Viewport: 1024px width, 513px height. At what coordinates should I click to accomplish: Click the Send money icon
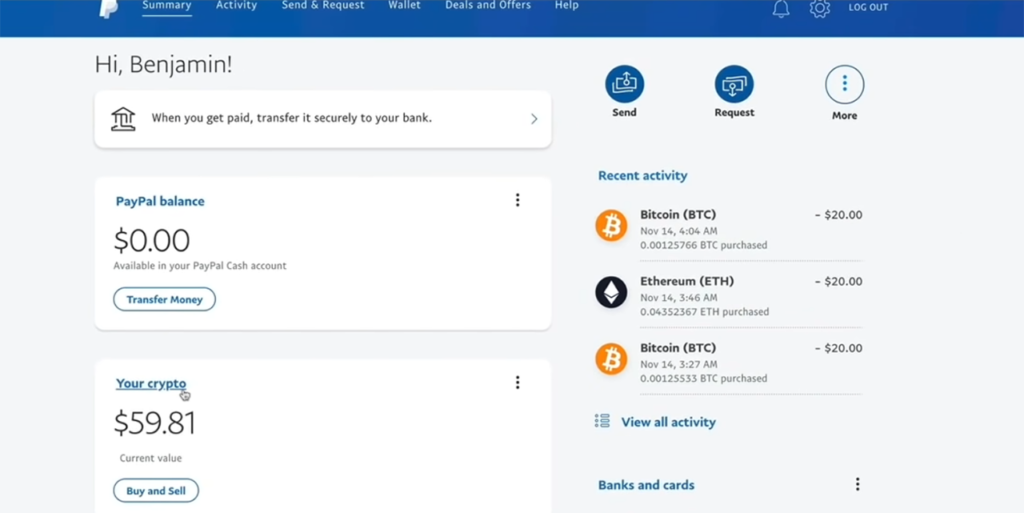(x=624, y=85)
